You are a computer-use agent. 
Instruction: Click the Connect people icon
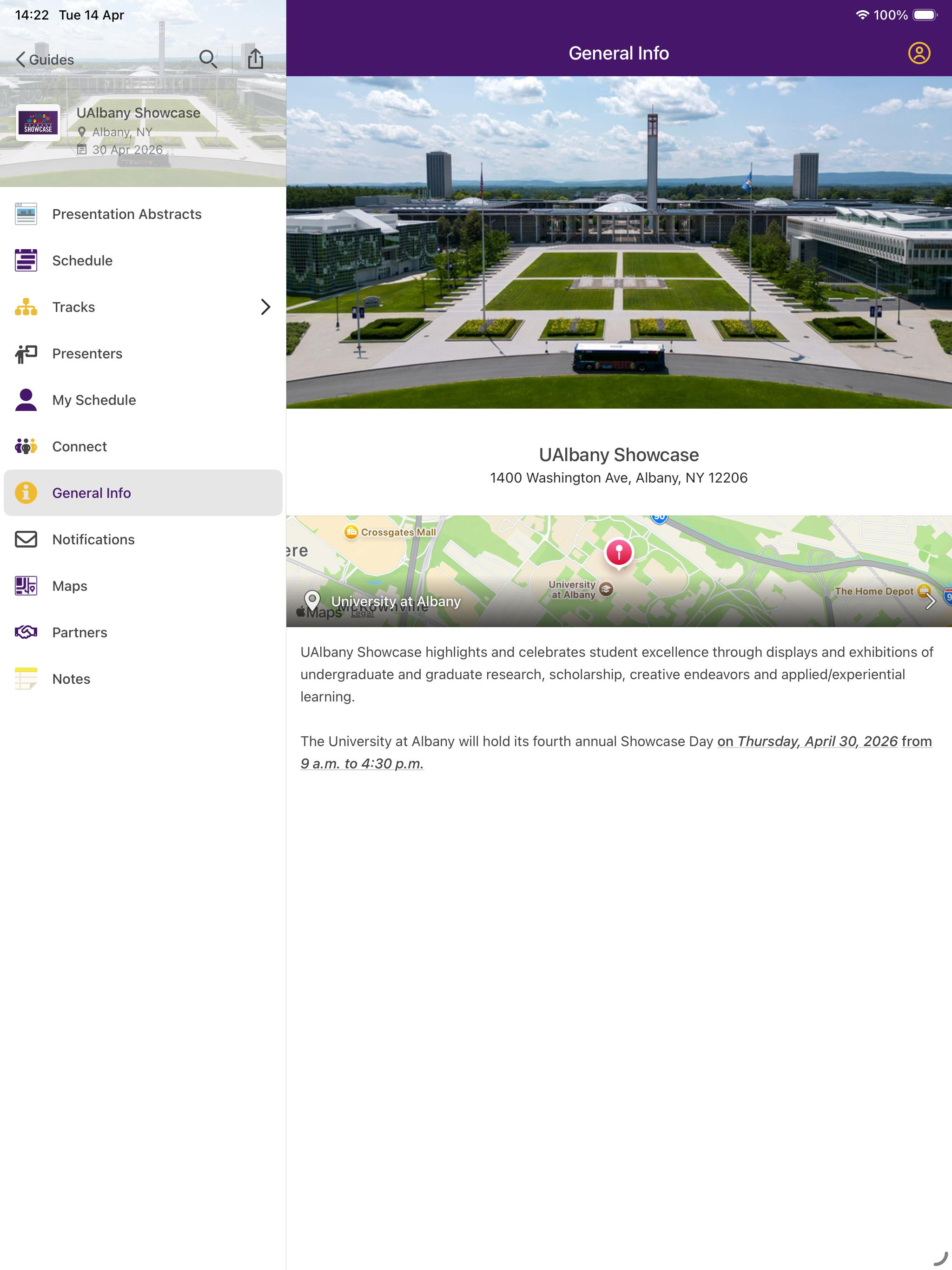[26, 447]
